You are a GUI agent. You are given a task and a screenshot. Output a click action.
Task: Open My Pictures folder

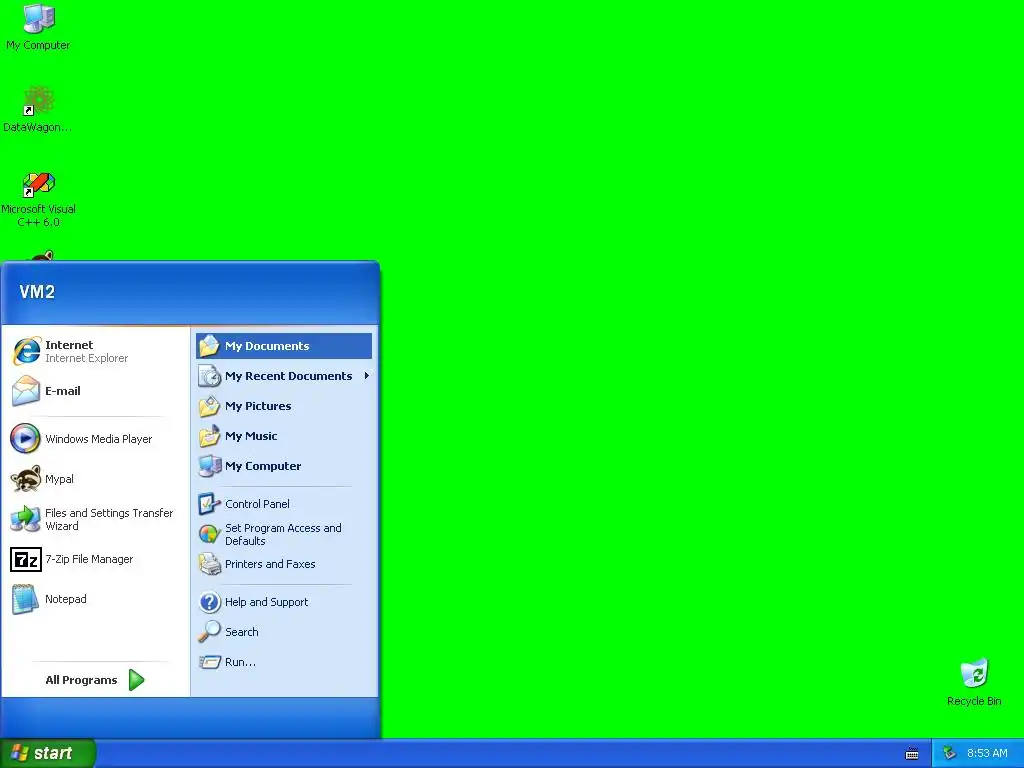284,406
